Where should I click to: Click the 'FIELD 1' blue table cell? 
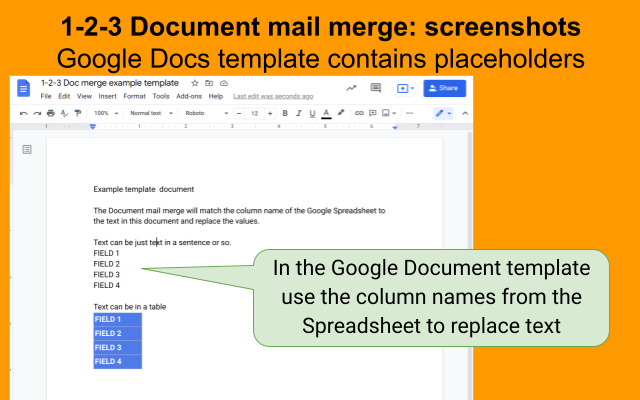(118, 320)
